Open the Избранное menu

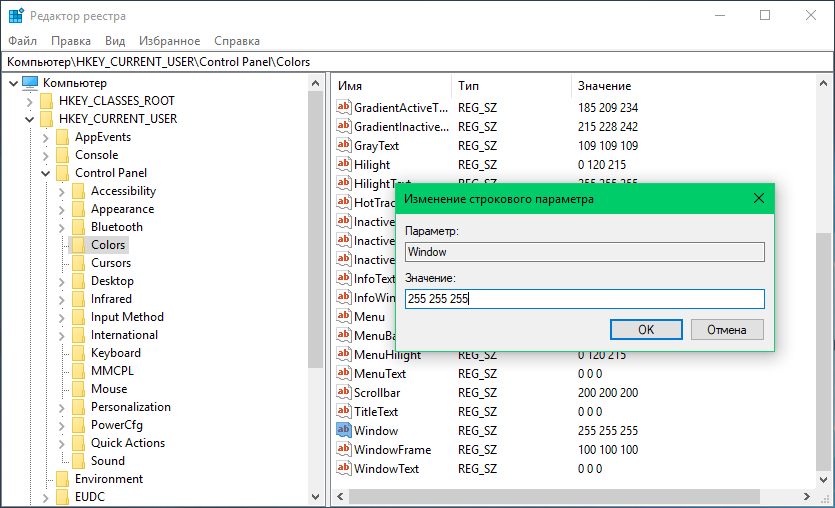click(170, 41)
